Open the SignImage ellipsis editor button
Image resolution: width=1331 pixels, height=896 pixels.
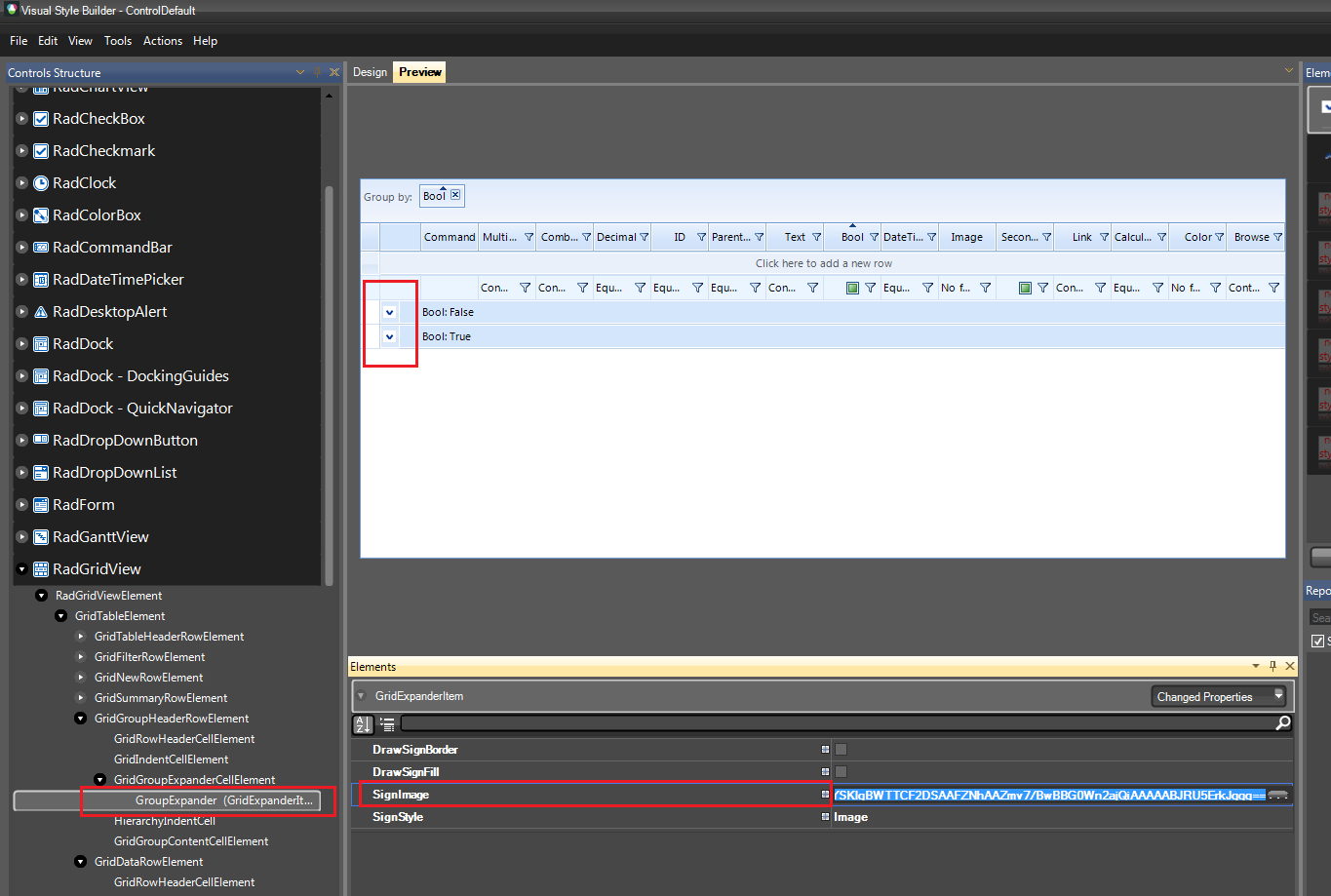pyautogui.click(x=1278, y=795)
